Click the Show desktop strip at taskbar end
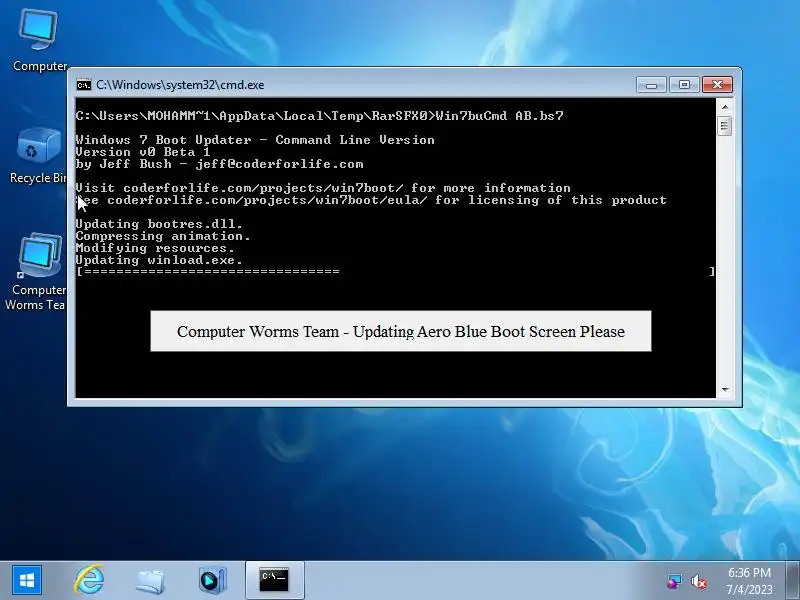Viewport: 800px width, 600px height. point(793,580)
